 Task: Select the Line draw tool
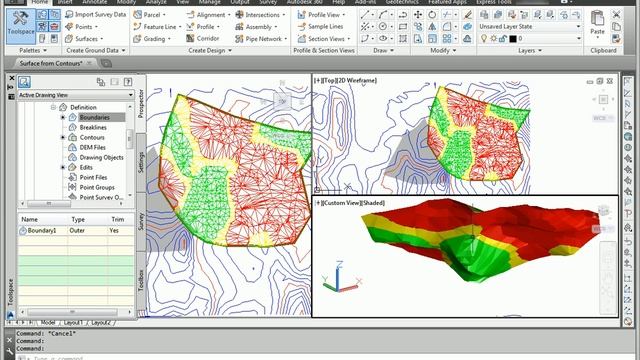[364, 15]
